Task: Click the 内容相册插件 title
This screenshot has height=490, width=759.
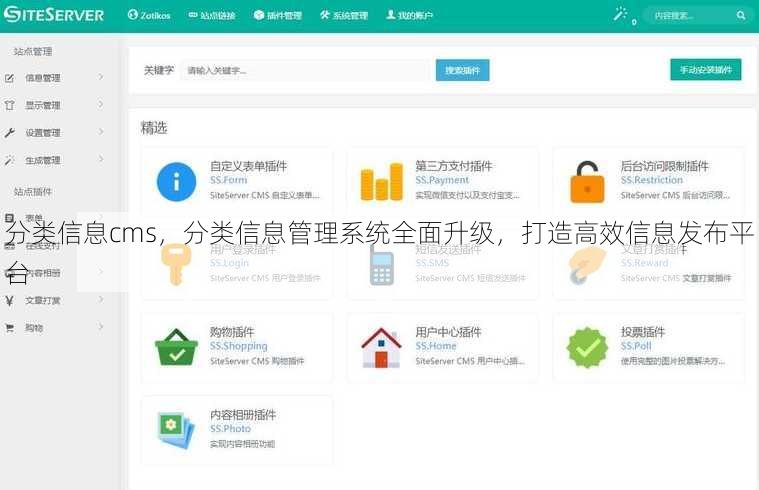Action: (x=243, y=414)
